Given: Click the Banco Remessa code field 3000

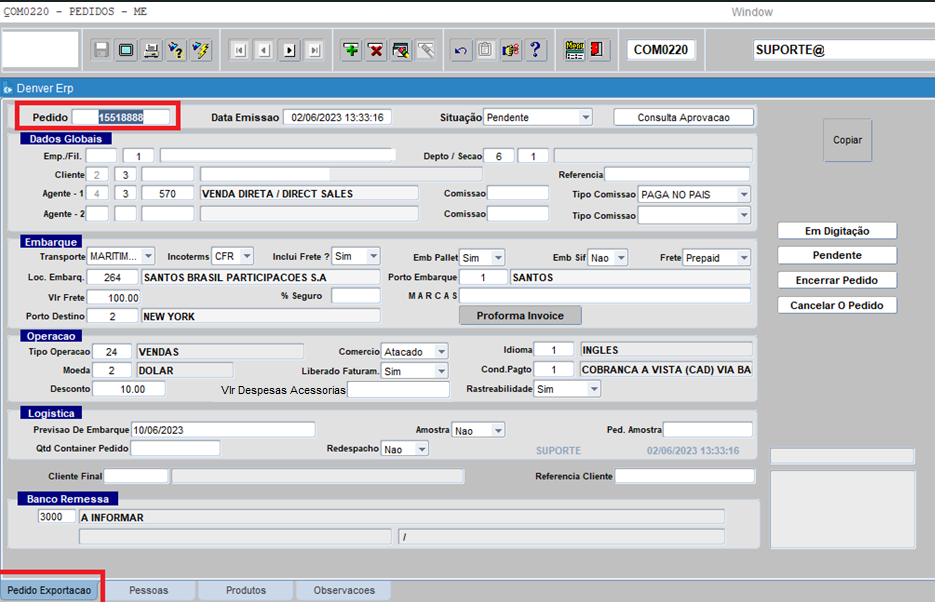Looking at the screenshot, I should (57, 517).
